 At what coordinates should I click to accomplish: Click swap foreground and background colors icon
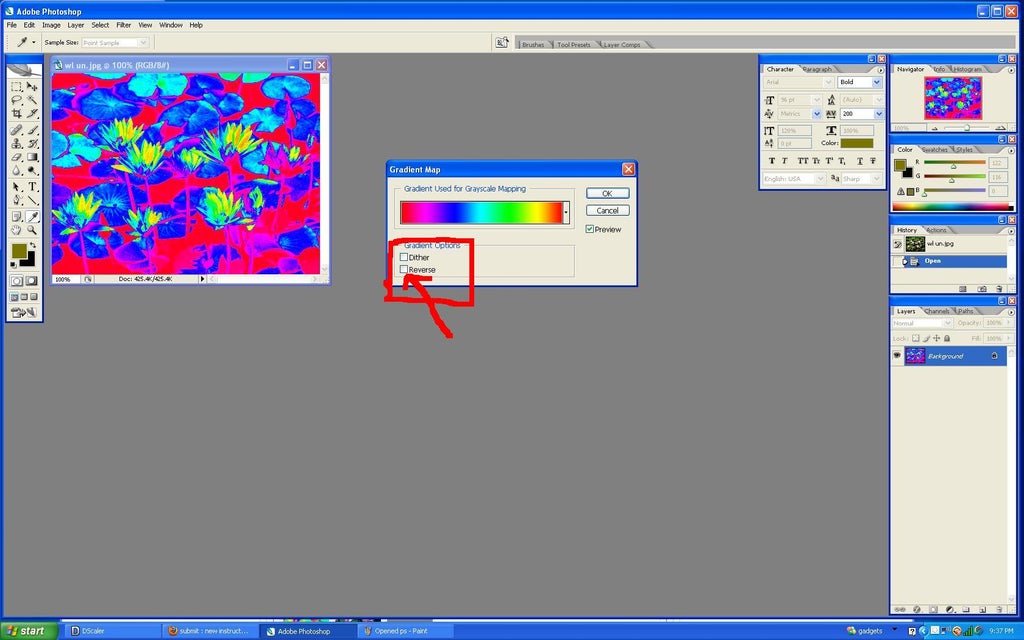pyautogui.click(x=33, y=245)
